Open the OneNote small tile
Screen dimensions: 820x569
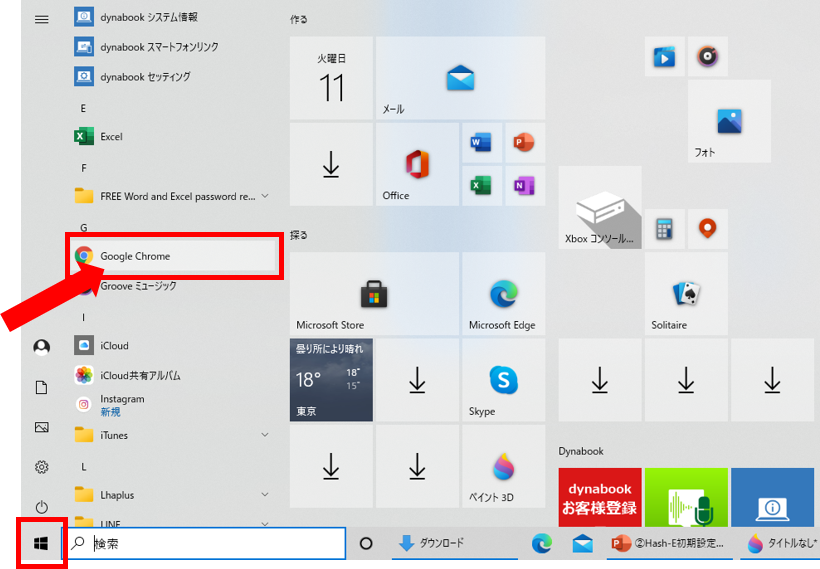tap(525, 186)
